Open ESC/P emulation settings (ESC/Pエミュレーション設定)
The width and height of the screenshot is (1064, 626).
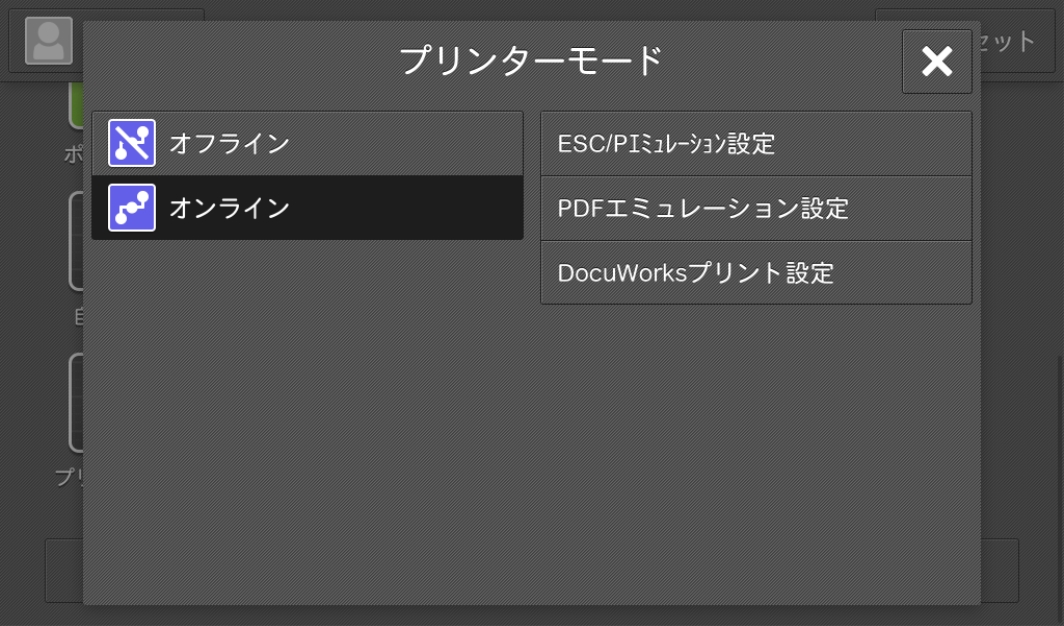(755, 144)
